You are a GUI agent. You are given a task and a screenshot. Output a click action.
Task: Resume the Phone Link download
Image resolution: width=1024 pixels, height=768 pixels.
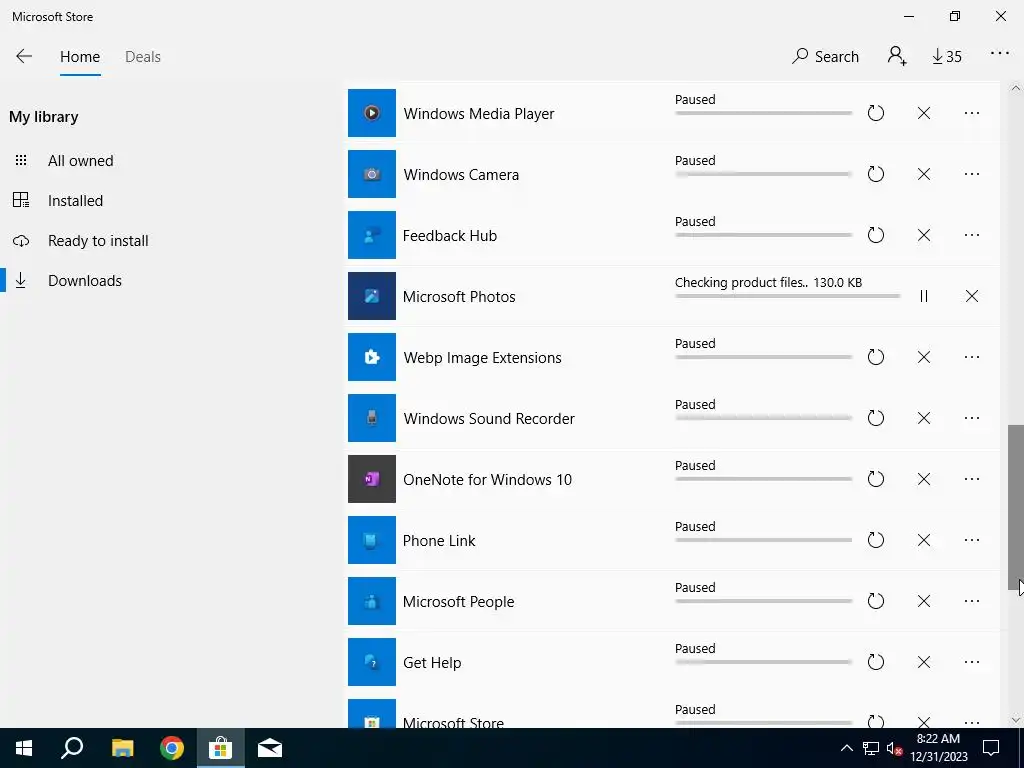pyautogui.click(x=876, y=540)
